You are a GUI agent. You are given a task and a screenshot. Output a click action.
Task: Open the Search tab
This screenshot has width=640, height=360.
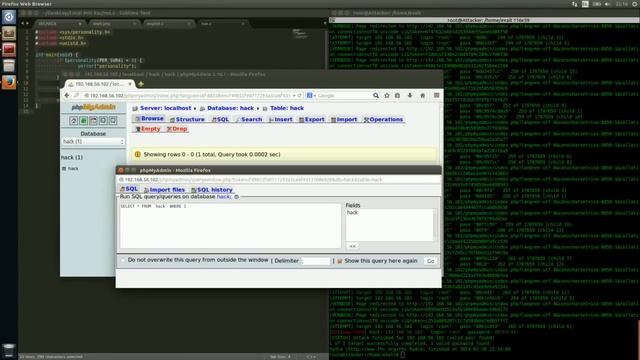click(248, 119)
